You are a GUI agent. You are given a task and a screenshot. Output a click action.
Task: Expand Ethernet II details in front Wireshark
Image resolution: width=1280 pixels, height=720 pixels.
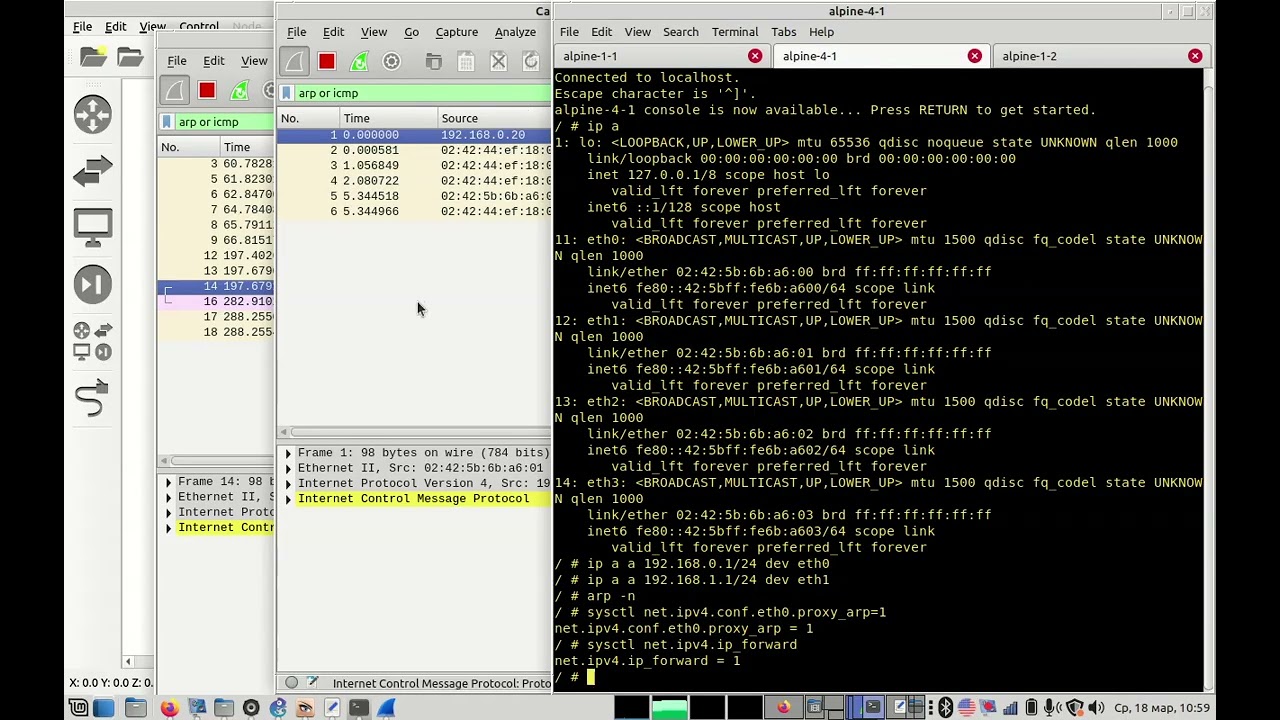point(288,468)
